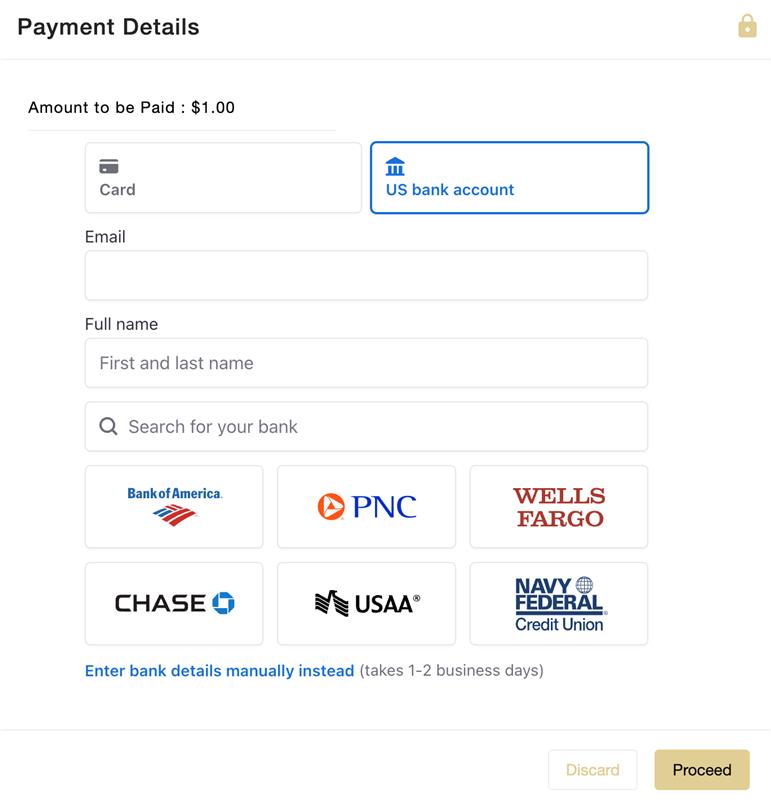Click the Amount to be Paid text
Viewport: 771px width, 800px height.
point(132,108)
